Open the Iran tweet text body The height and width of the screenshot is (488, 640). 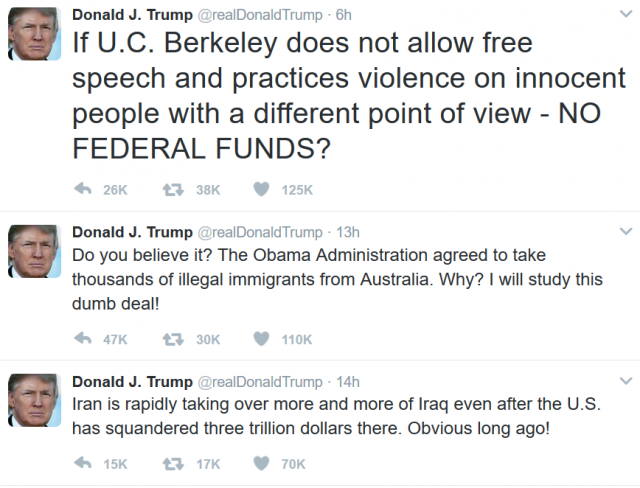pyautogui.click(x=336, y=416)
